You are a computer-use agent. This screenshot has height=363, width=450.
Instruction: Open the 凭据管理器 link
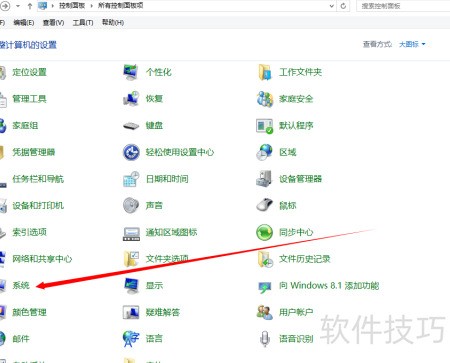pyautogui.click(x=34, y=152)
